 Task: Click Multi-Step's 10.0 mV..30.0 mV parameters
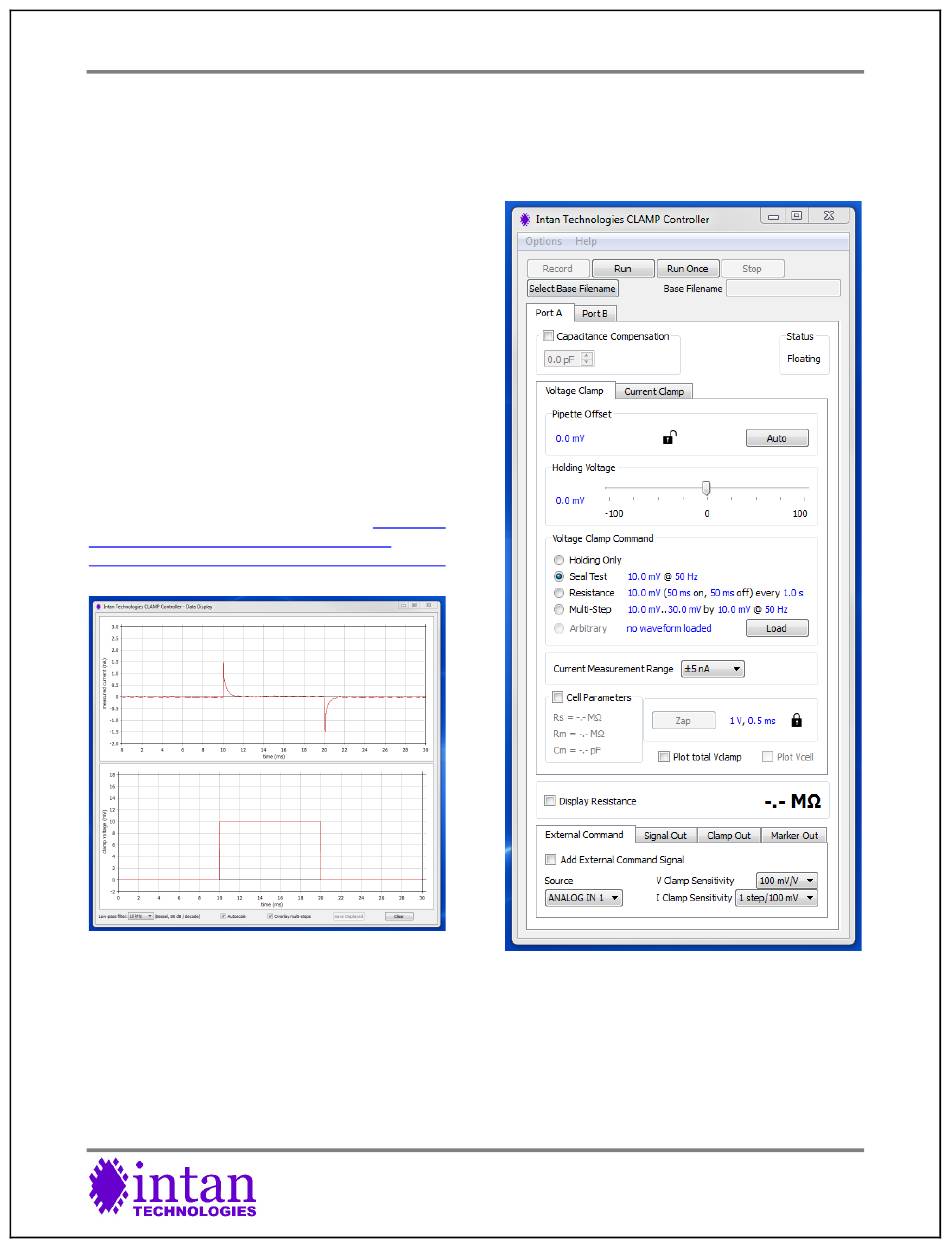(x=707, y=610)
